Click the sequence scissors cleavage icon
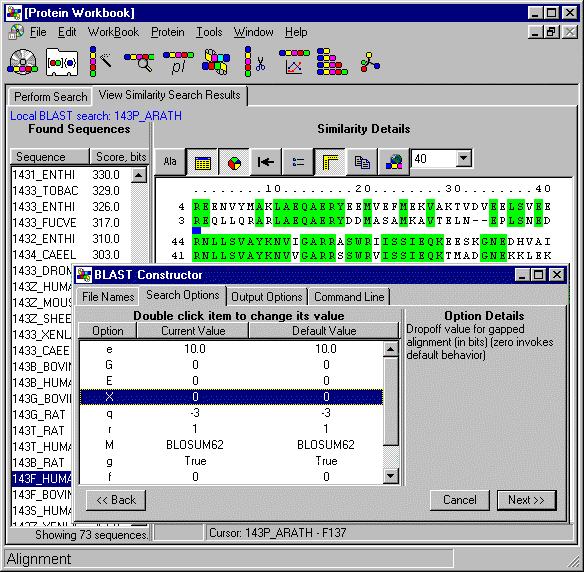 point(255,61)
